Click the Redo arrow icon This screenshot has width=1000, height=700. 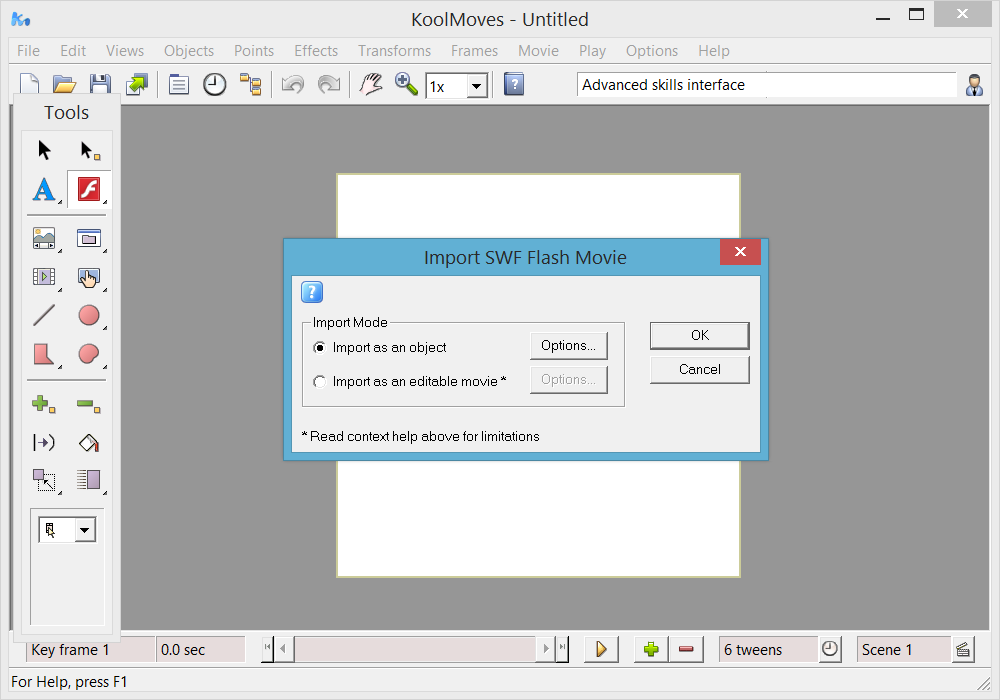coord(329,84)
